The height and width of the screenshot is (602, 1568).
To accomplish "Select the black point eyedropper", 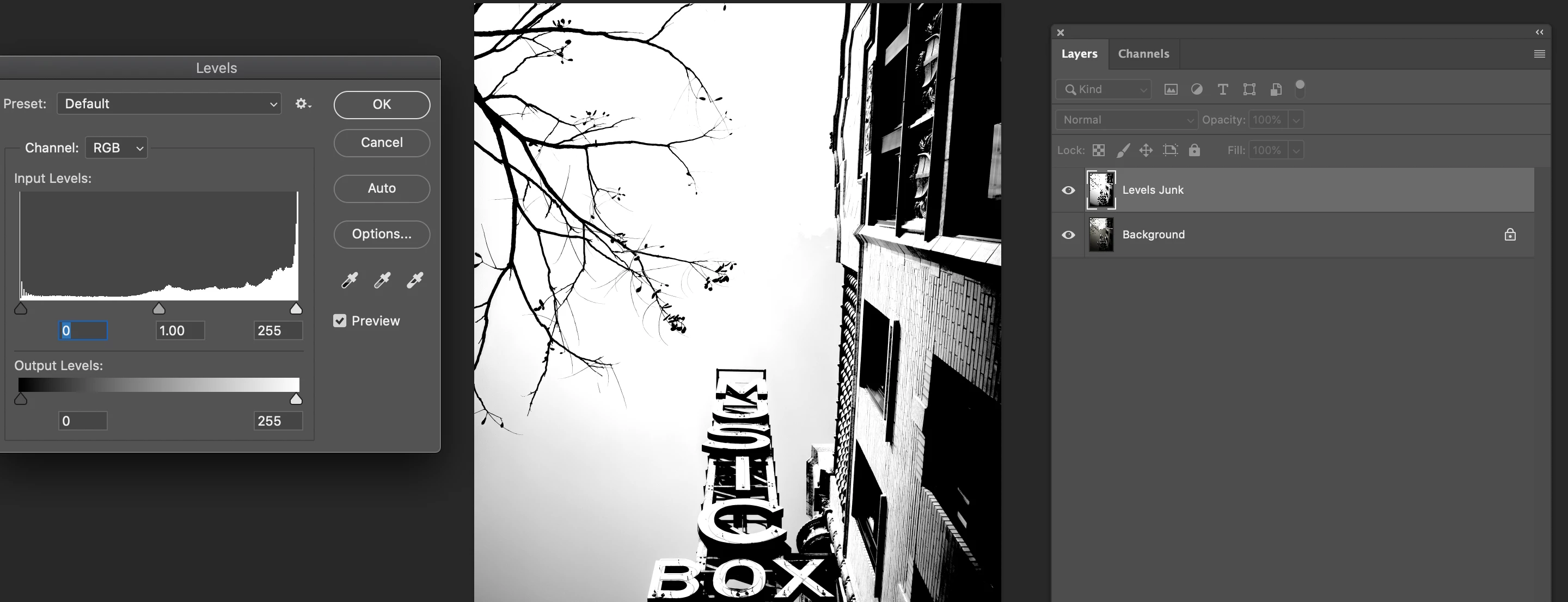I will [x=350, y=280].
